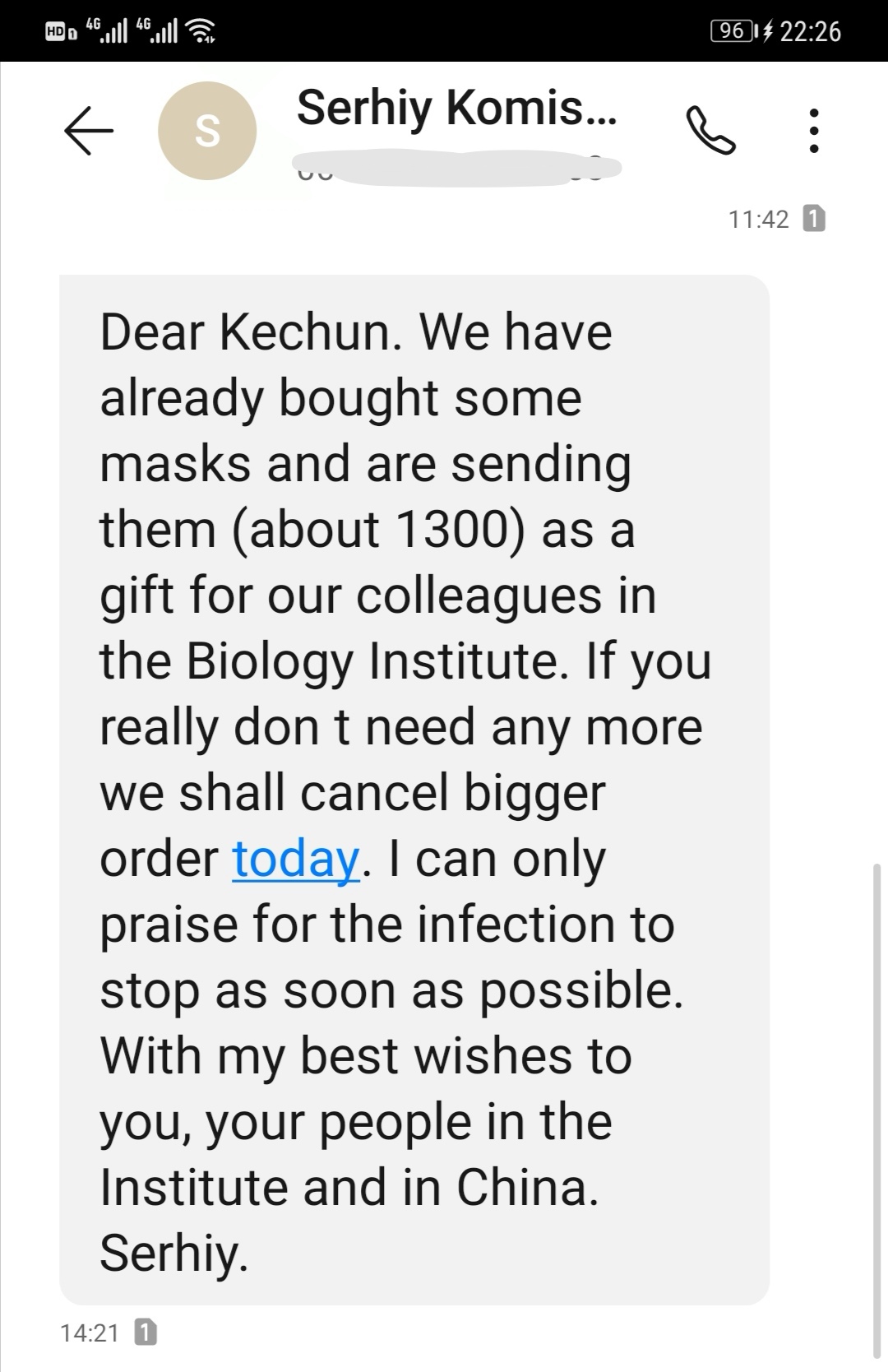Call Serhiy using the phone icon
This screenshot has width=888, height=1372.
click(710, 130)
